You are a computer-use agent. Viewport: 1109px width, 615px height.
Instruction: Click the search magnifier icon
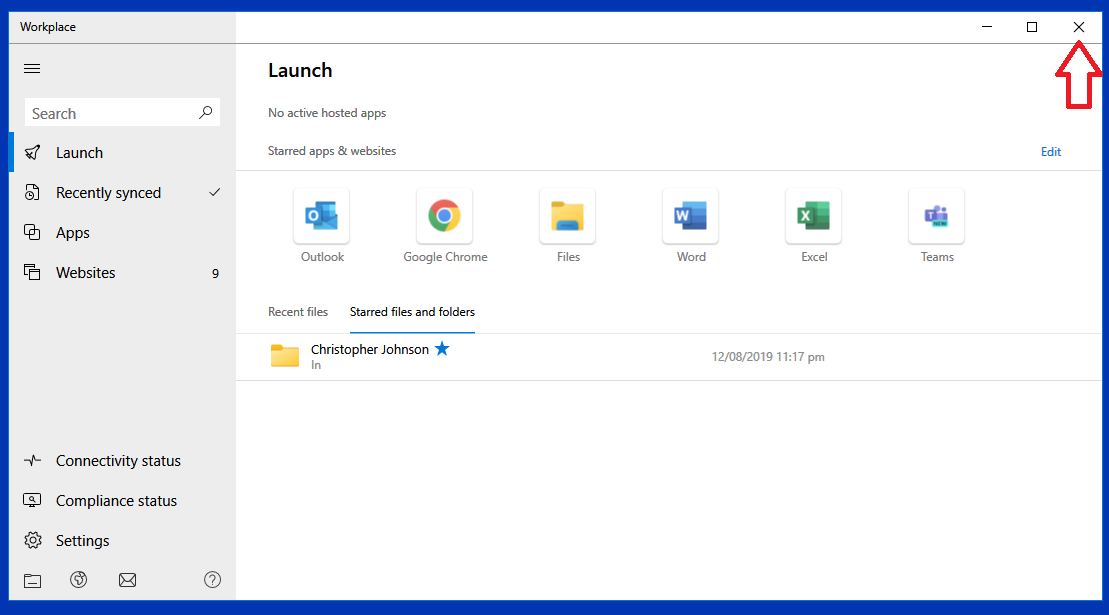(205, 112)
